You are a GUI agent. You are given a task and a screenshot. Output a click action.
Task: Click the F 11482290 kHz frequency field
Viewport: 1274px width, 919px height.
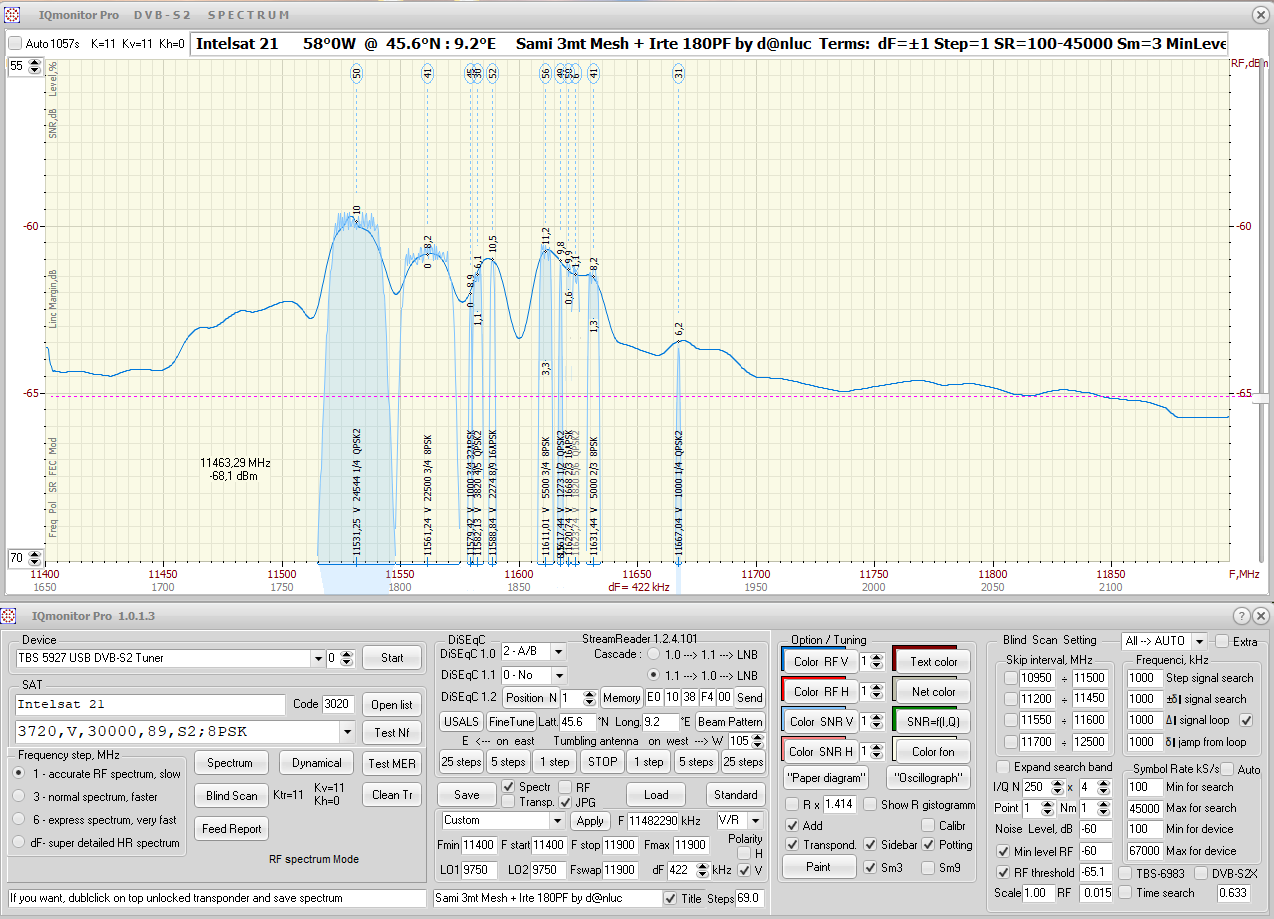(654, 820)
